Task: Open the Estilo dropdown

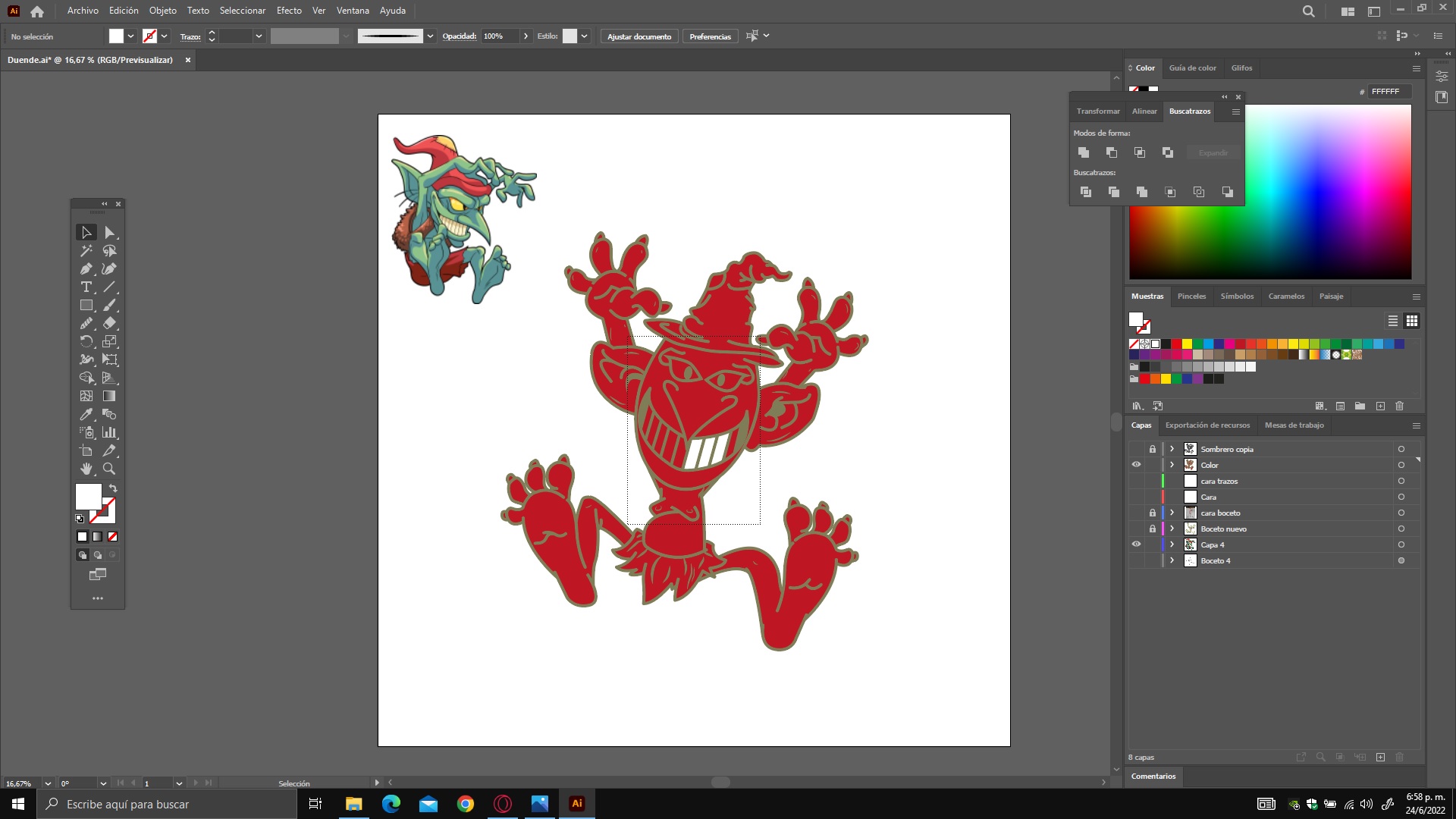Action: pos(585,36)
